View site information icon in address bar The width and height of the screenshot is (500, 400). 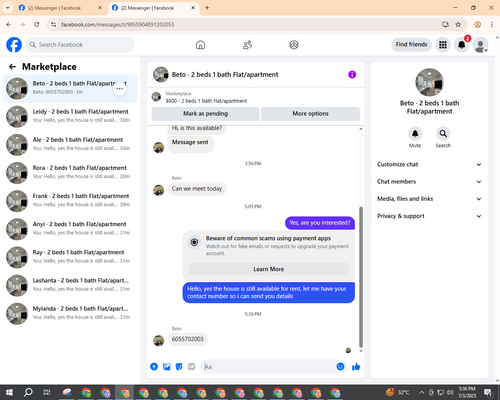54,24
